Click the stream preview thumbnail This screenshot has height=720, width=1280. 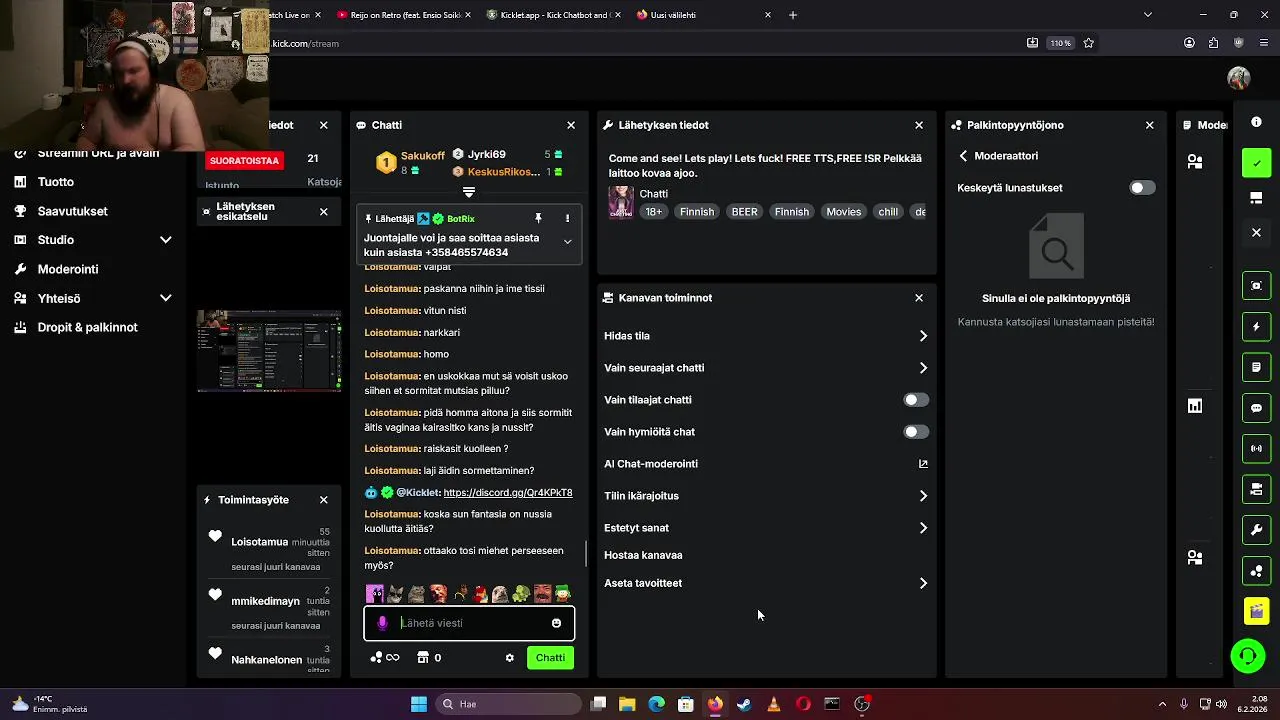point(269,350)
